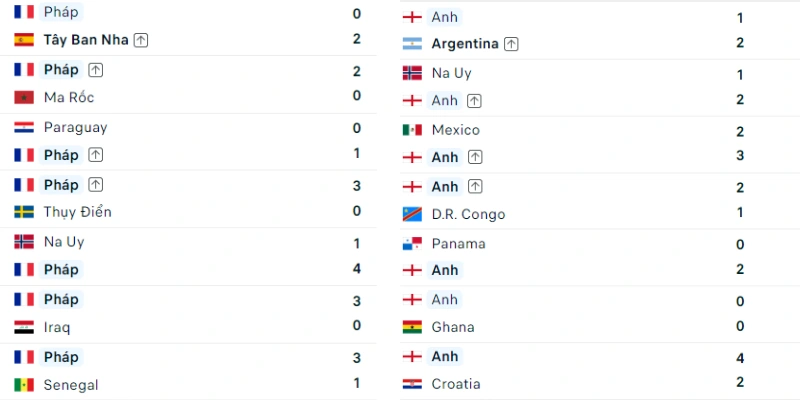Click the Argentina flag icon
This screenshot has width=800, height=400.
coord(412,44)
